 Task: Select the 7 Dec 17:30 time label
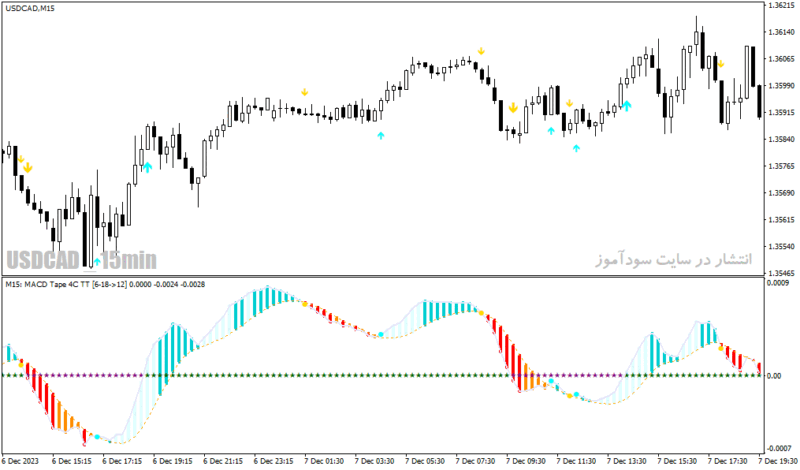pos(728,461)
